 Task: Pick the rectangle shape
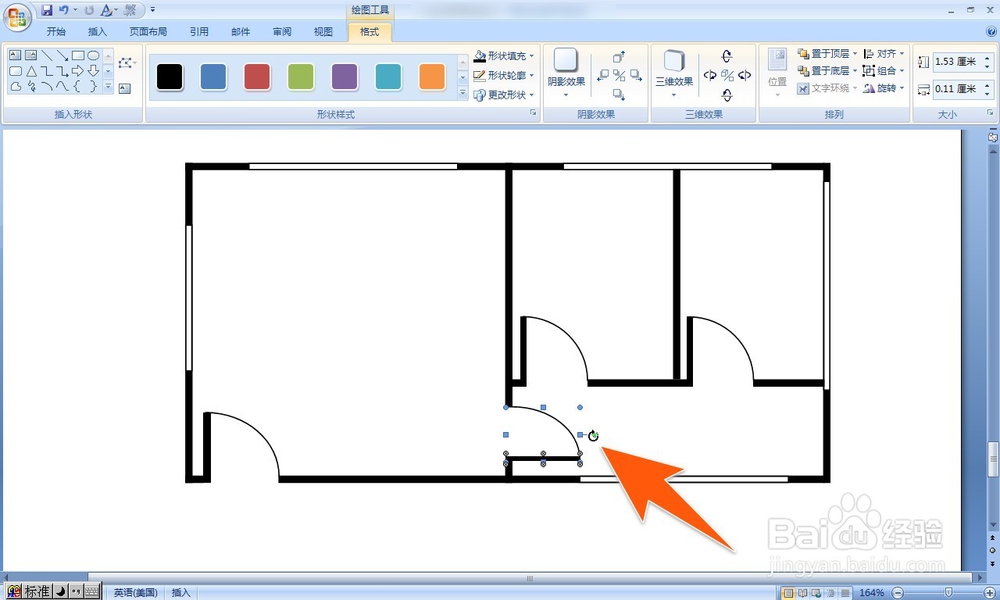click(x=78, y=55)
